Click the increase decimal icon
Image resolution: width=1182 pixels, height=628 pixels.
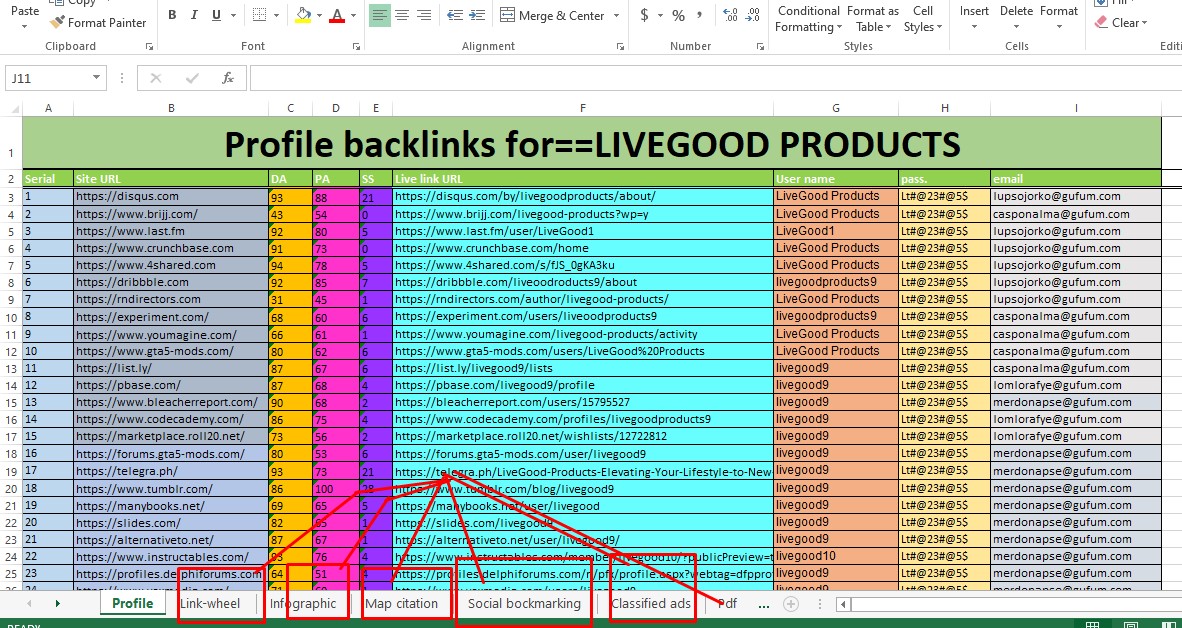pyautogui.click(x=729, y=15)
